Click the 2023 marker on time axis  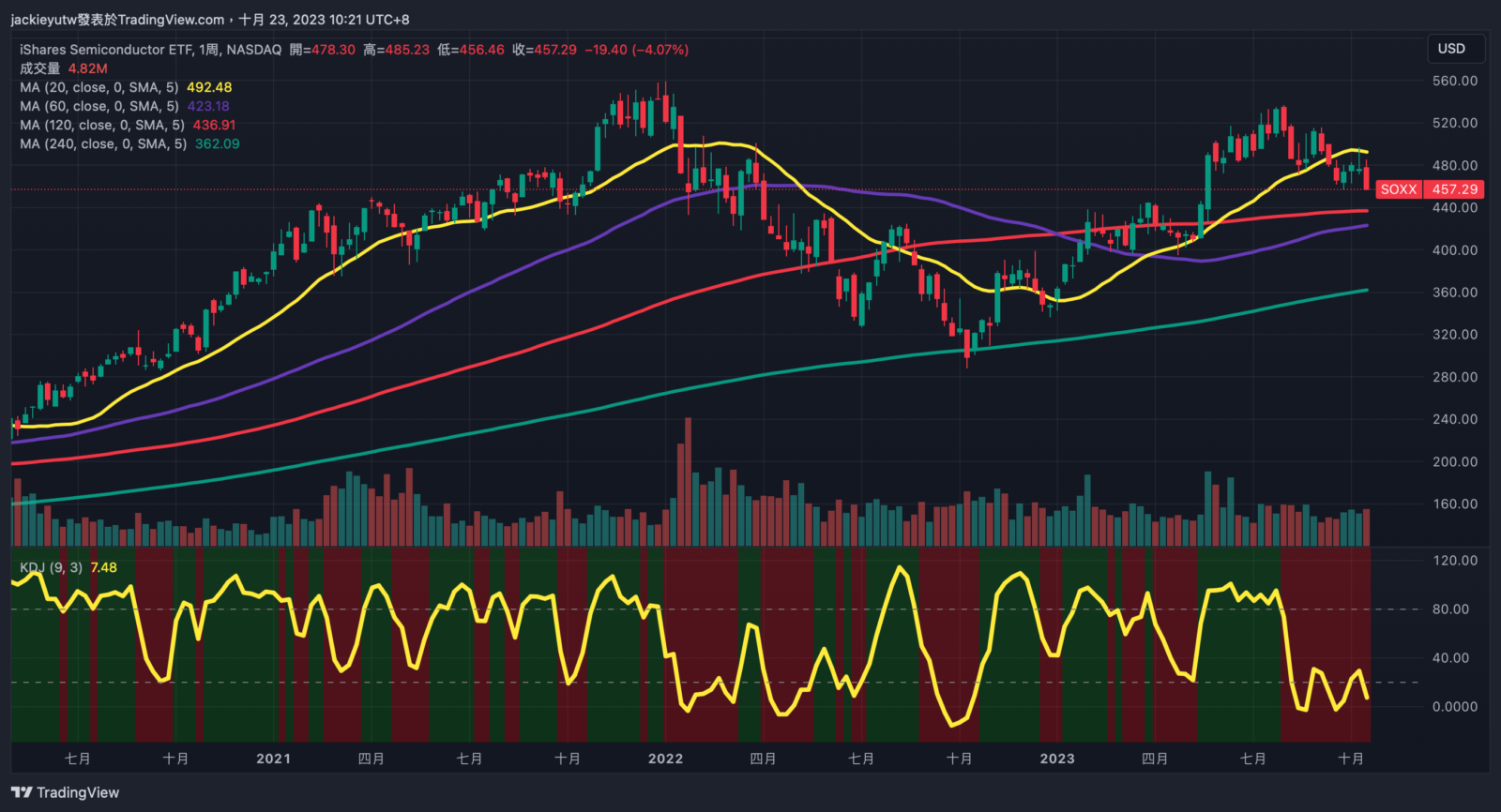[x=1057, y=759]
